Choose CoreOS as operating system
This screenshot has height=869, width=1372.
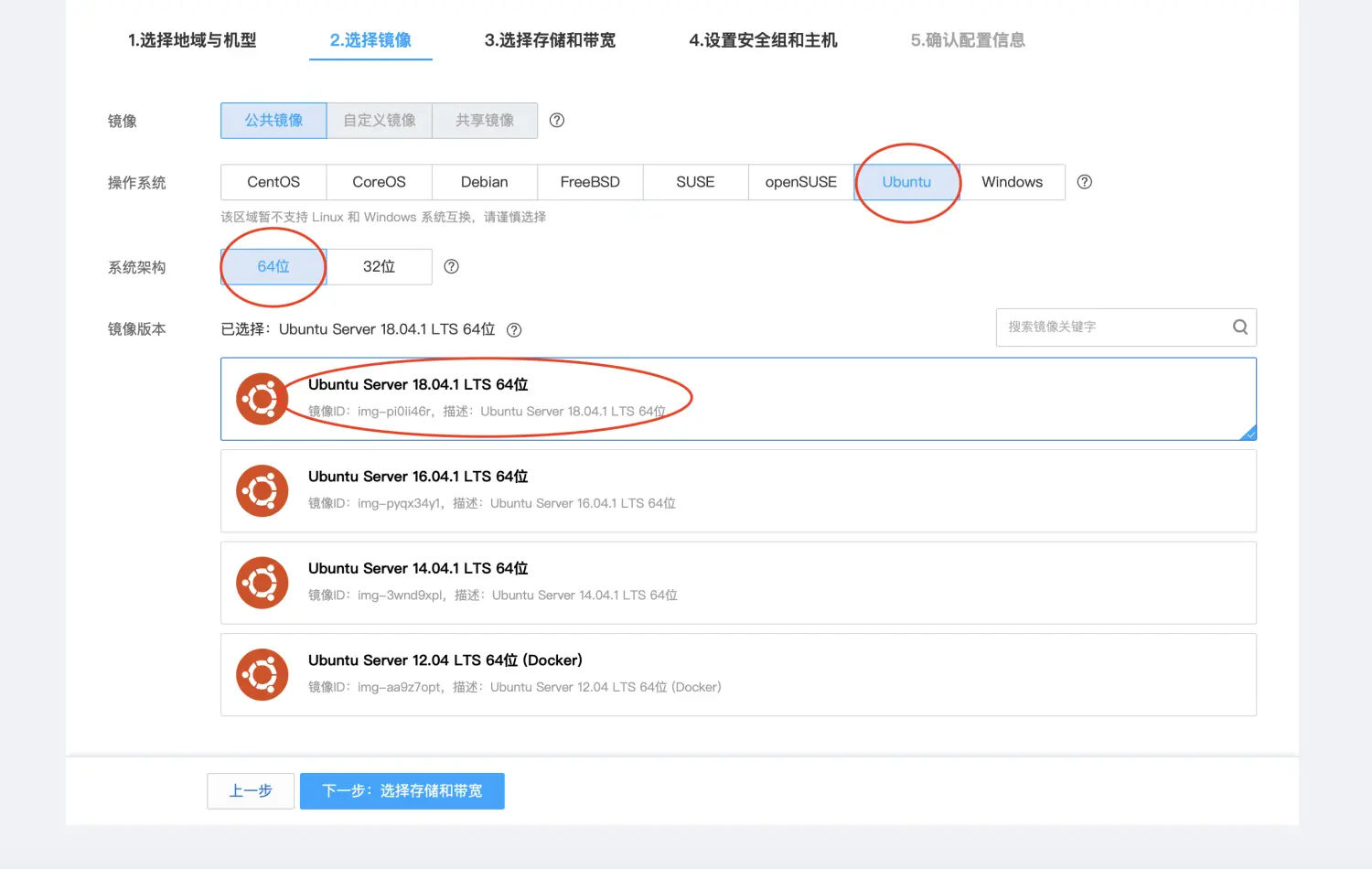click(x=380, y=182)
